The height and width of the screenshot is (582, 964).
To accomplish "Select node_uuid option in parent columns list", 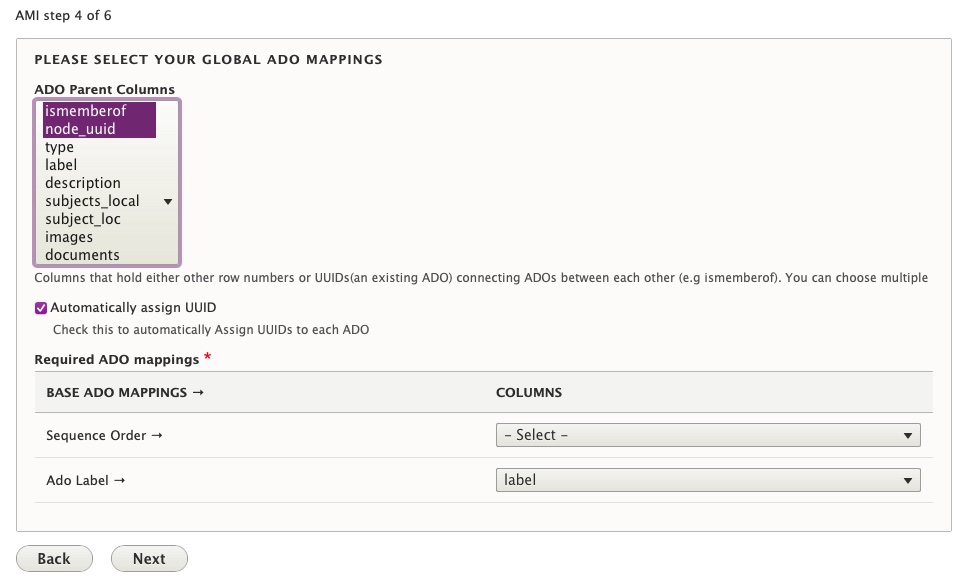I will [x=99, y=129].
